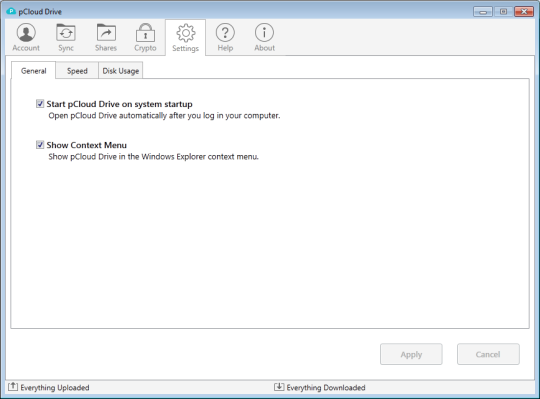The image size is (540, 399).
Task: Click the Cancel button
Action: coord(488,354)
